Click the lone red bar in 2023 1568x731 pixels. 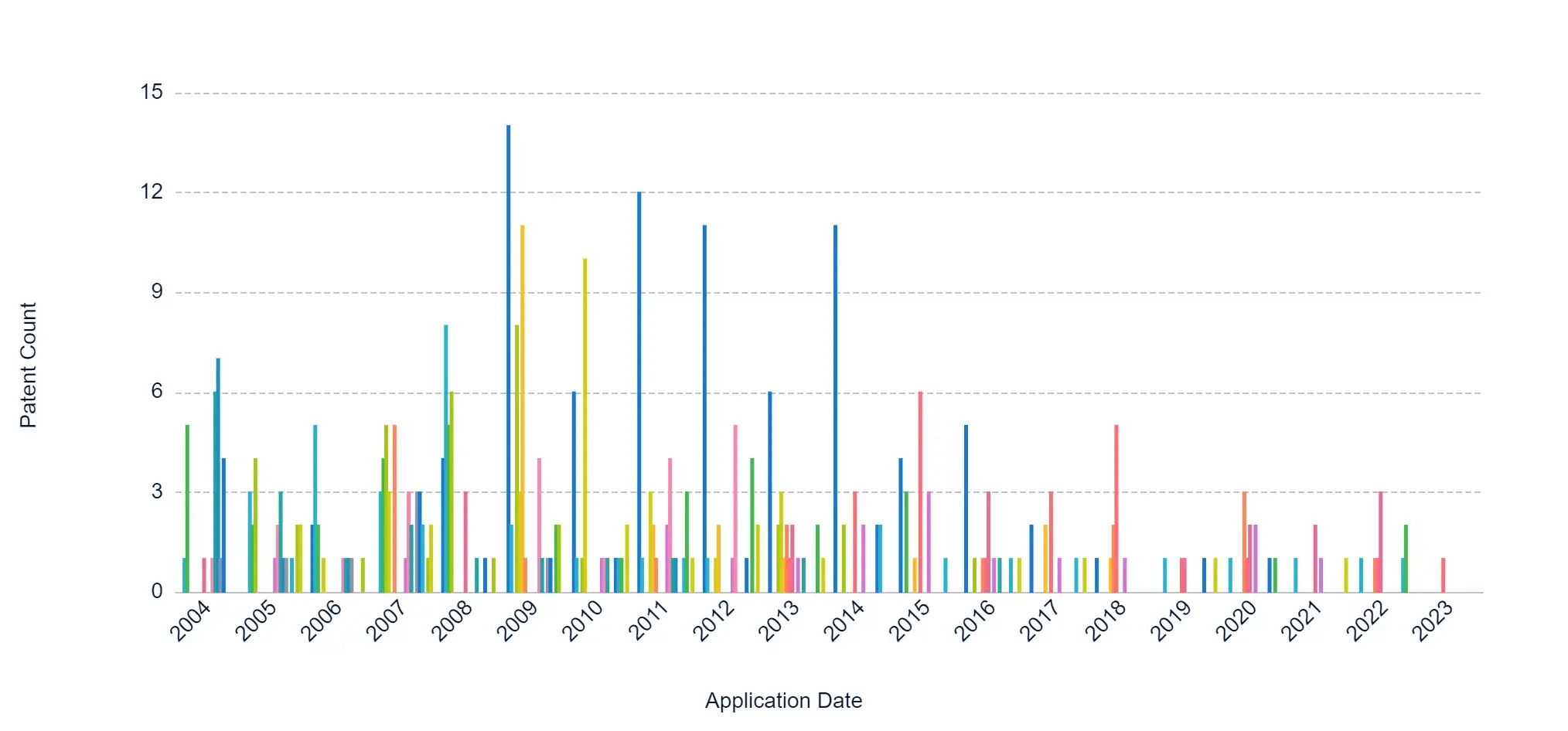[1444, 576]
